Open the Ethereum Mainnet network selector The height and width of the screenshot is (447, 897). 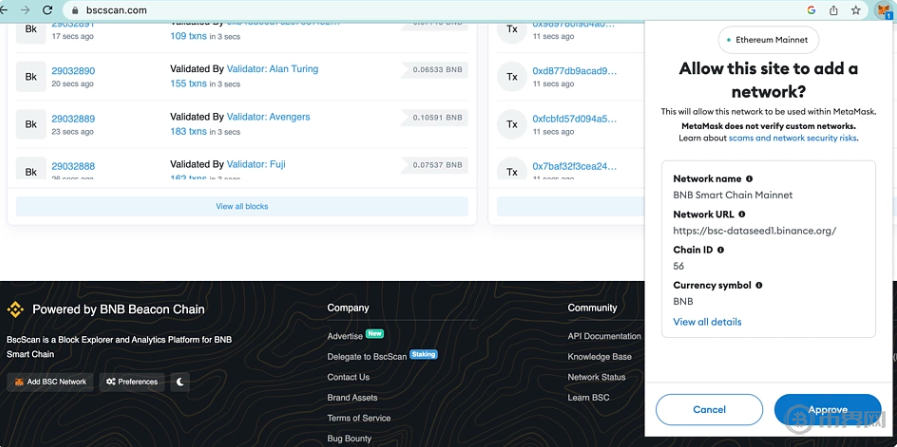point(769,40)
